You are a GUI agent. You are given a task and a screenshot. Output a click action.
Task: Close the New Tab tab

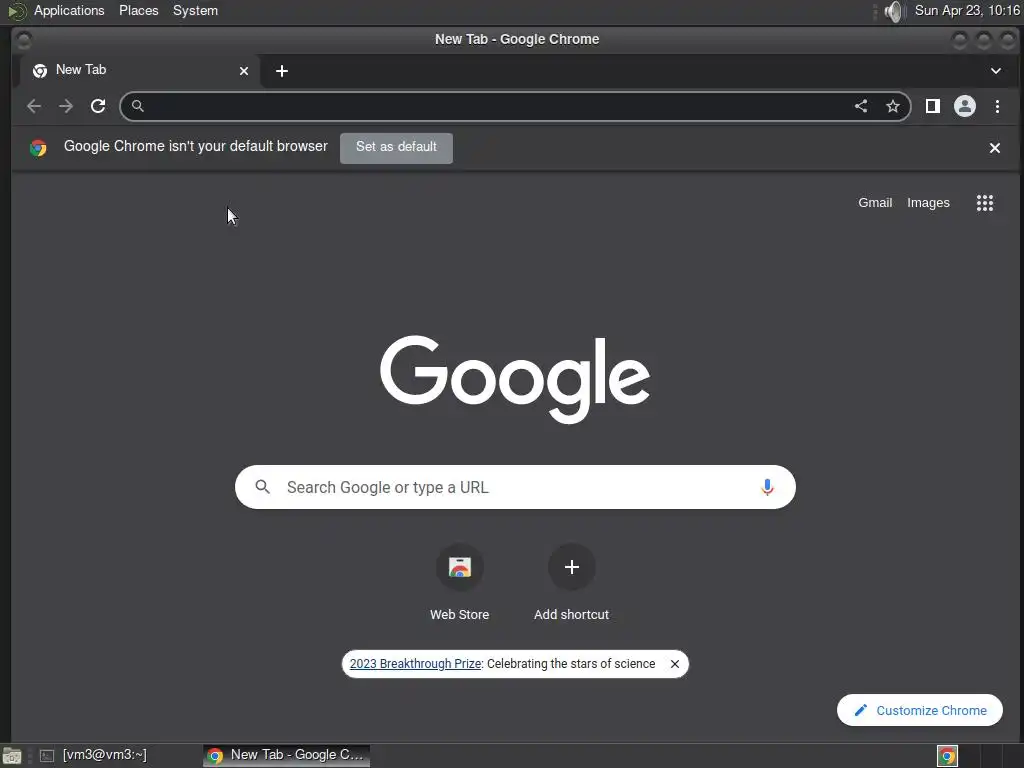tap(244, 71)
